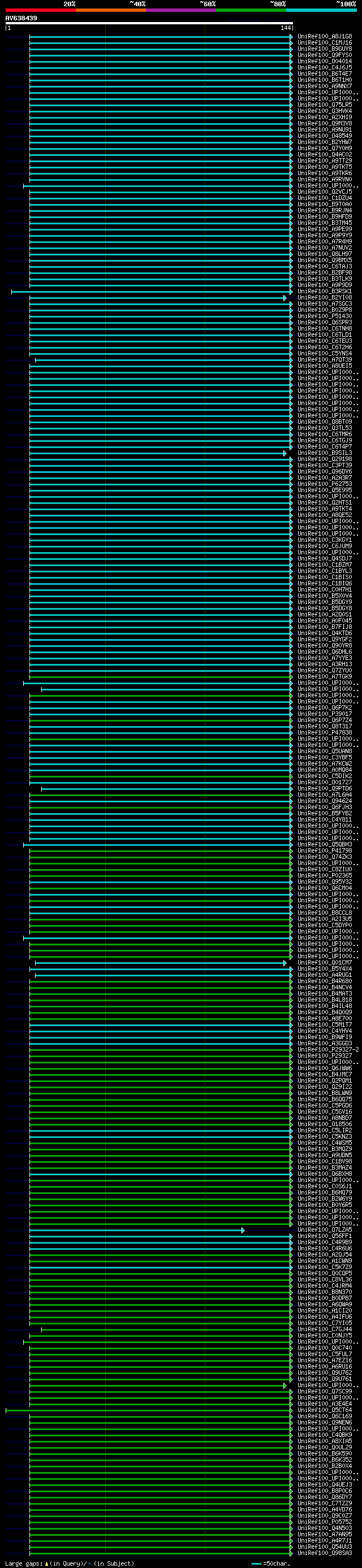This screenshot has width=362, height=1568.
Task: Select hit label UniRef100_Q75LR5
Action: [325, 105]
